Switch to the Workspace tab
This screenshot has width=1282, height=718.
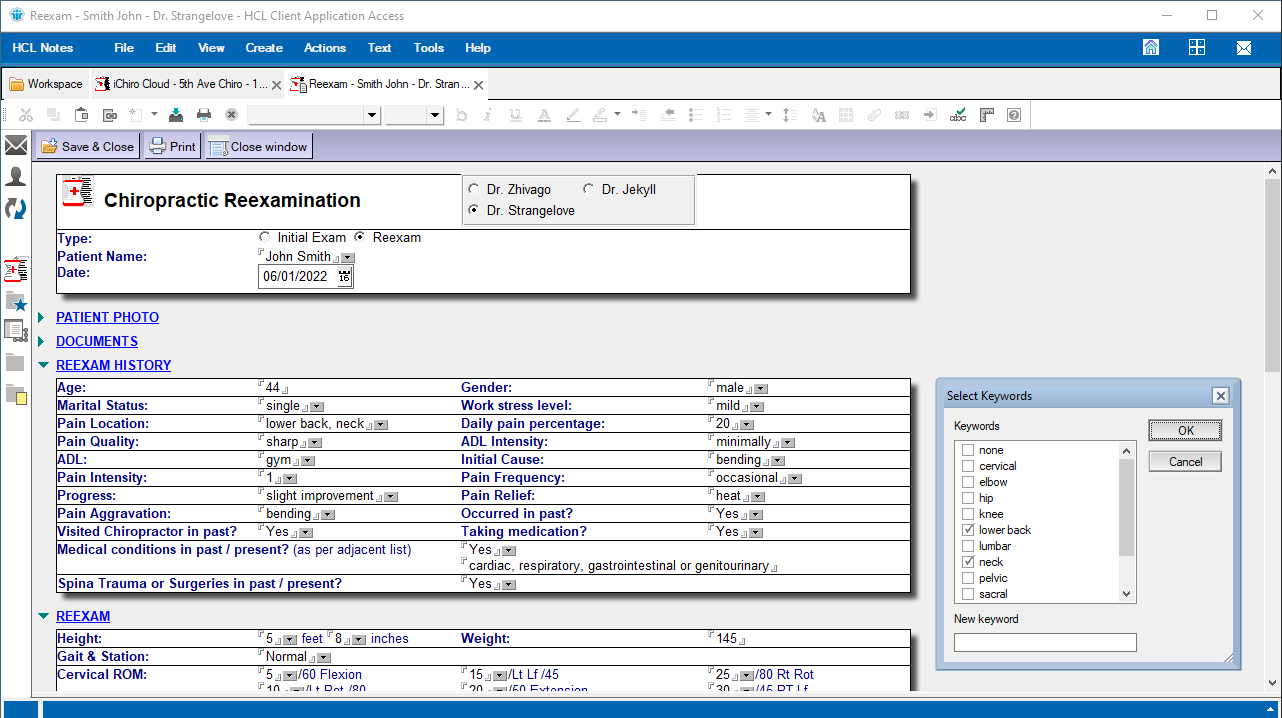[x=46, y=84]
